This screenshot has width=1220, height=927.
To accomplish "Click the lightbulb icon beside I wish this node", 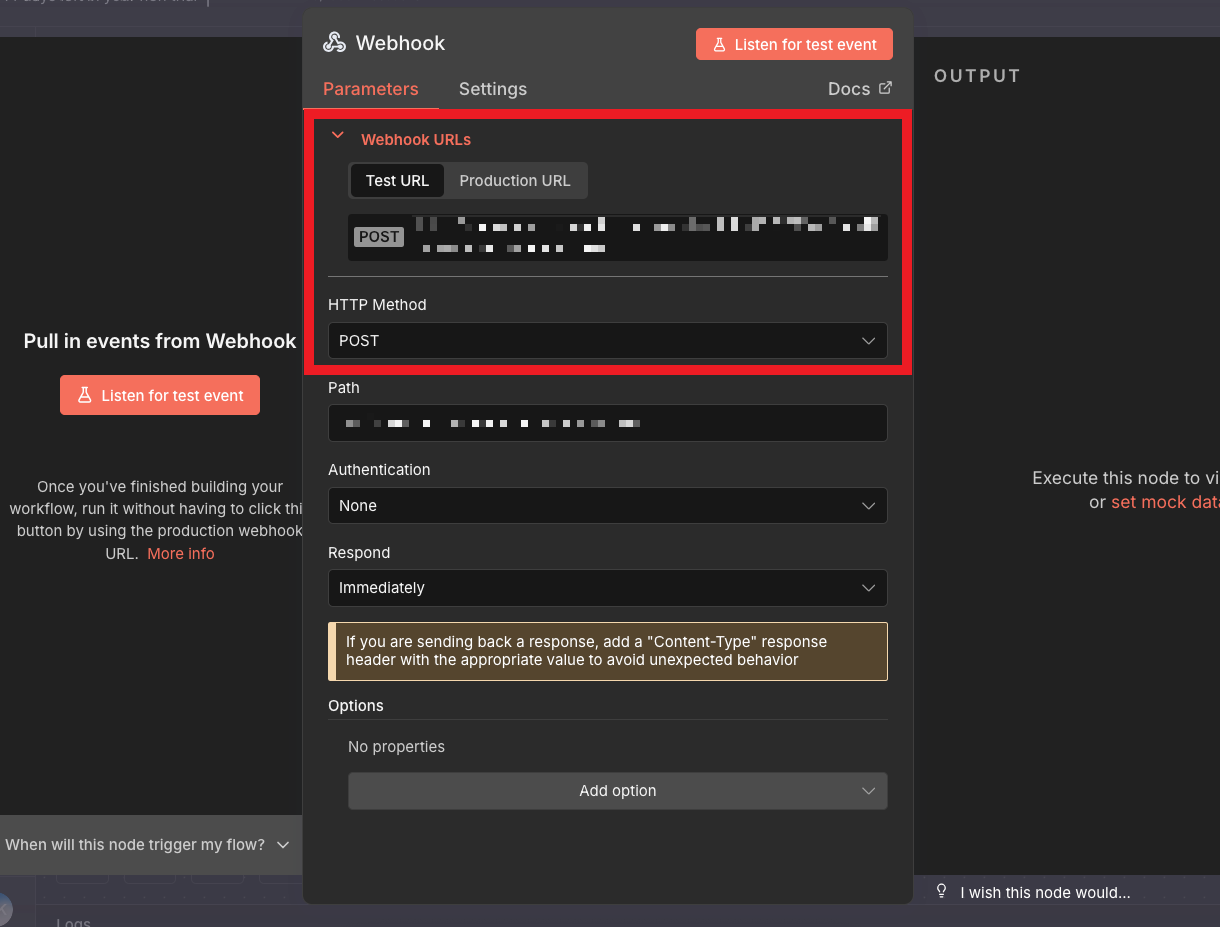I will click(x=941, y=891).
